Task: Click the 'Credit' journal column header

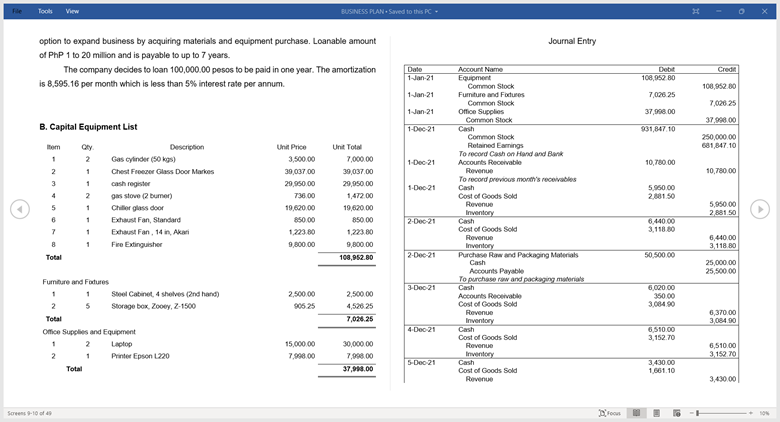Action: (727, 70)
